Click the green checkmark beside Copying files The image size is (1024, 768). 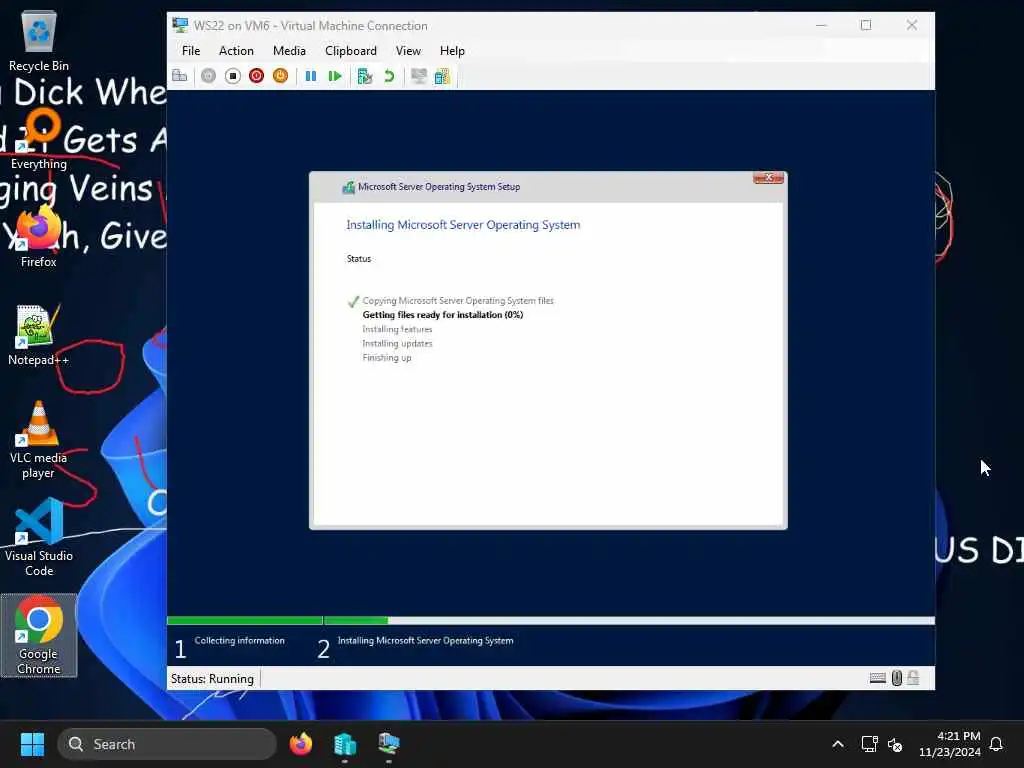(x=353, y=301)
